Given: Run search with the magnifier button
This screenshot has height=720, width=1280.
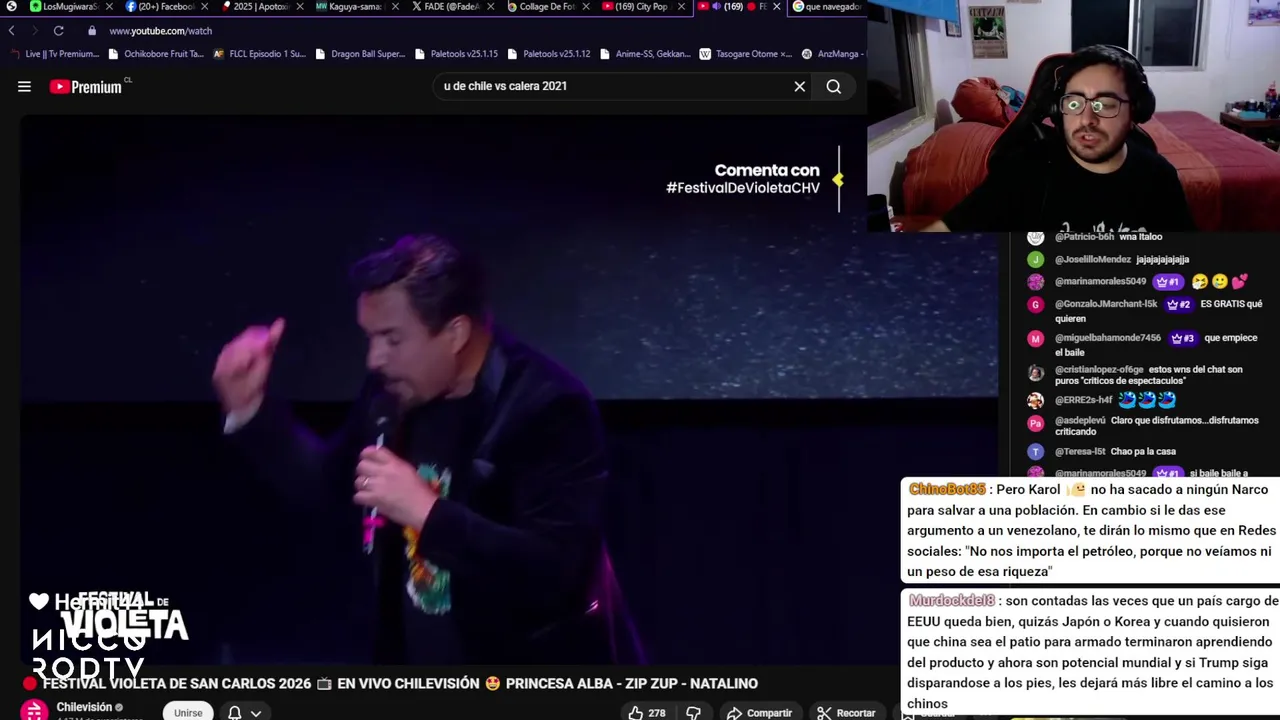Looking at the screenshot, I should (x=833, y=87).
